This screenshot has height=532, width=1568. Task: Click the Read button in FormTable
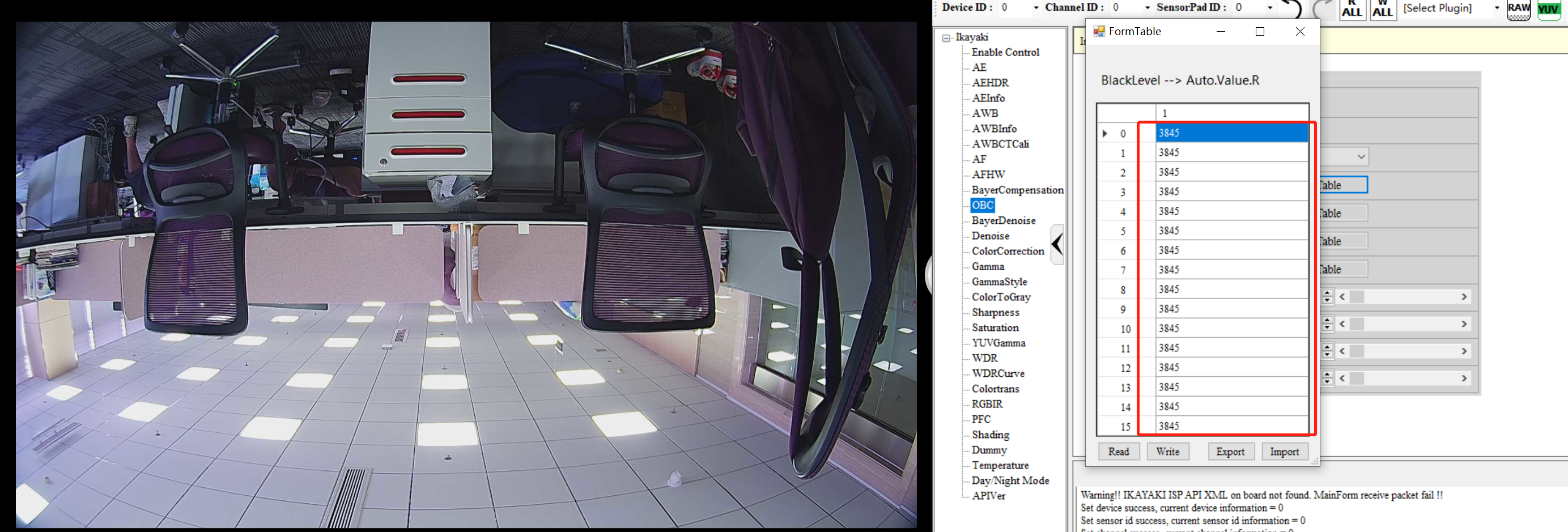[x=1119, y=452]
